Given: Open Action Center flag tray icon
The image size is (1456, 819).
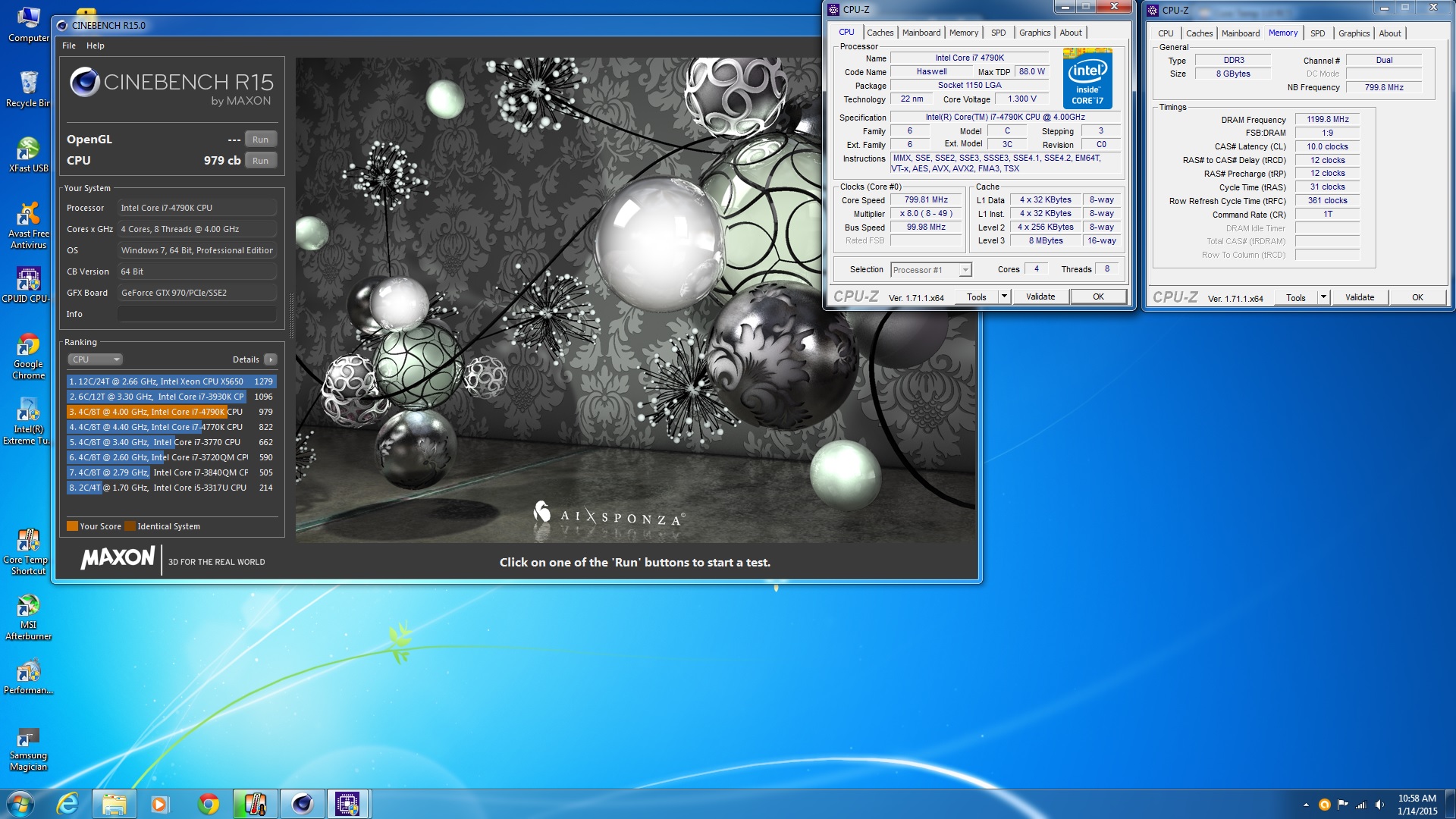Looking at the screenshot, I should (1343, 805).
